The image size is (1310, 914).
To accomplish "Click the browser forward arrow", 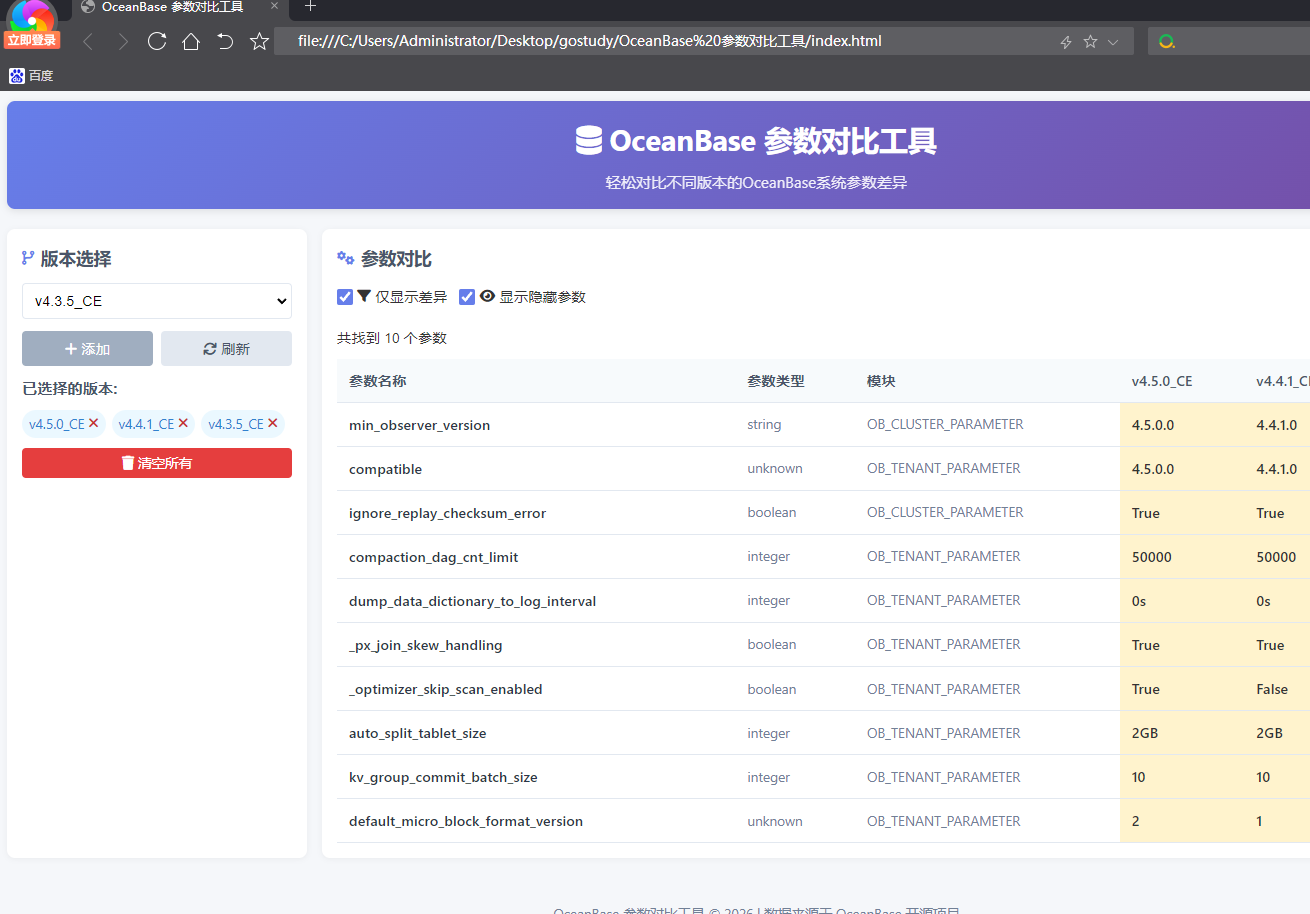I will [122, 42].
